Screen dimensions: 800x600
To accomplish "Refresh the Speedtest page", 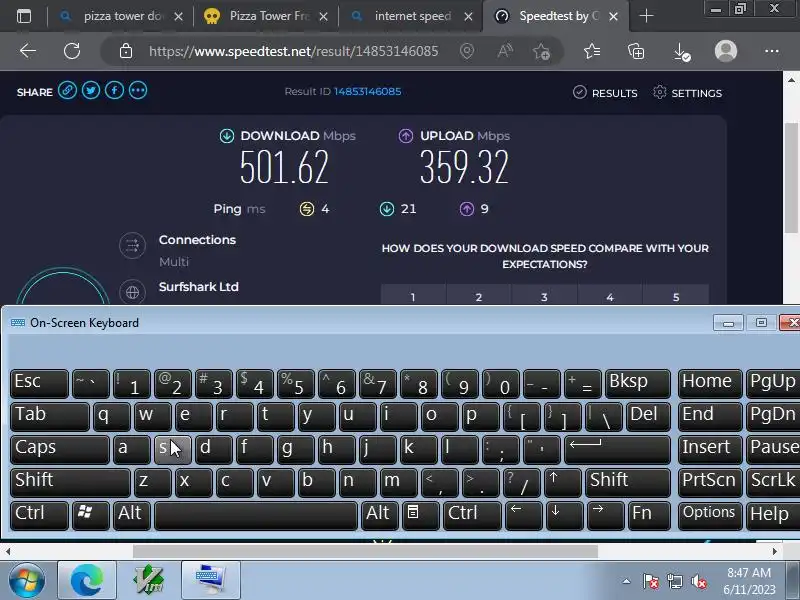I will tap(72, 51).
